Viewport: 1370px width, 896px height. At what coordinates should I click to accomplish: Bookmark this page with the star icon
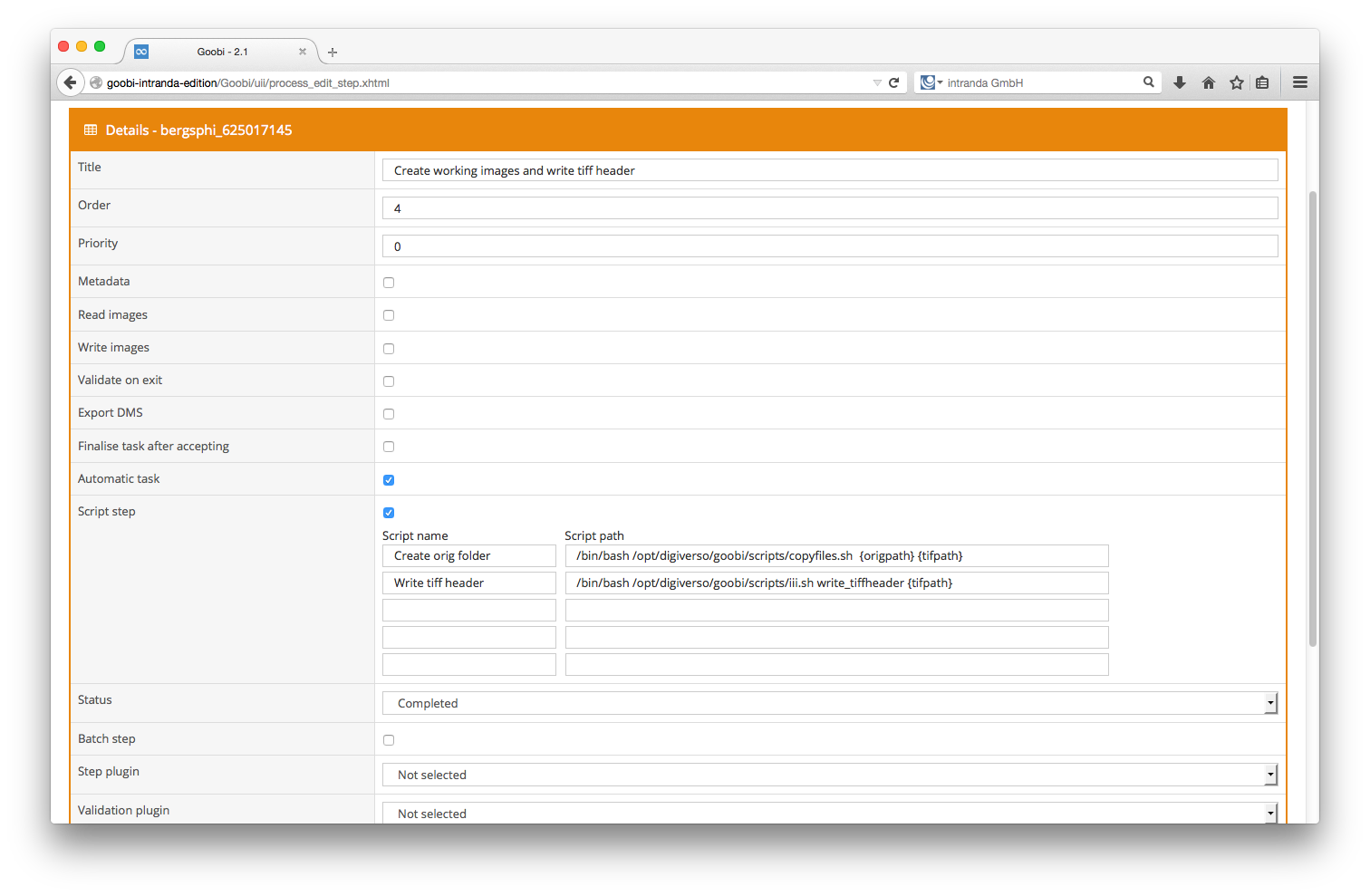tap(1236, 82)
